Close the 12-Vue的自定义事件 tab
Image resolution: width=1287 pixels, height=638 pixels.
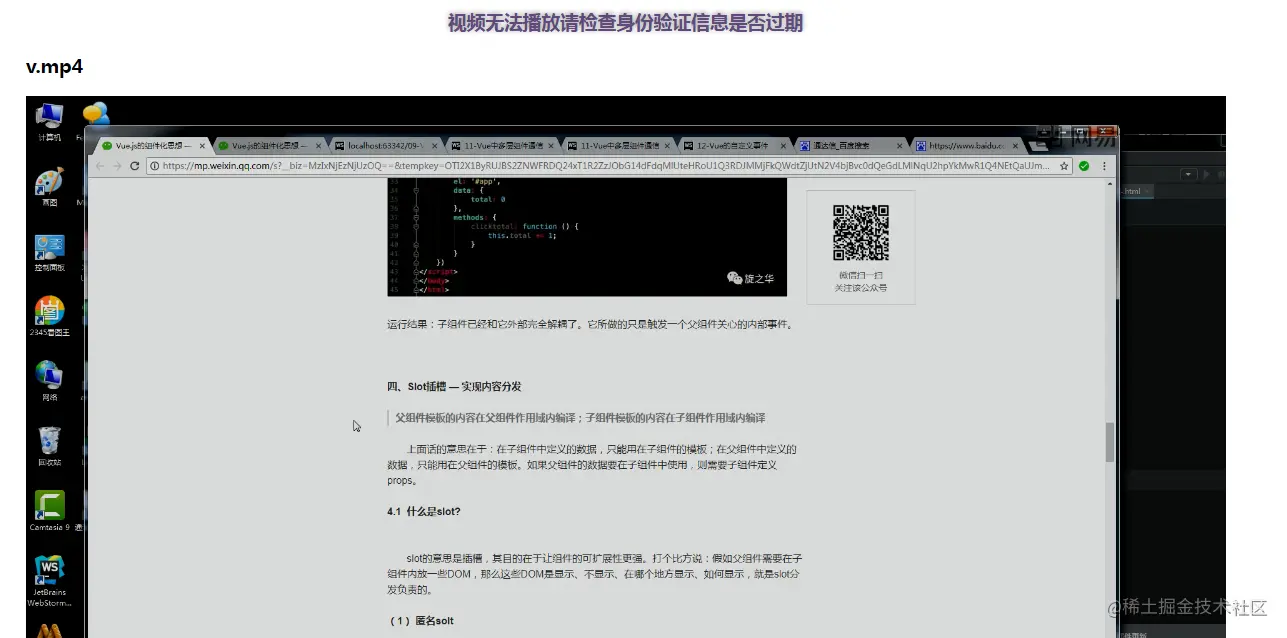tap(781, 145)
